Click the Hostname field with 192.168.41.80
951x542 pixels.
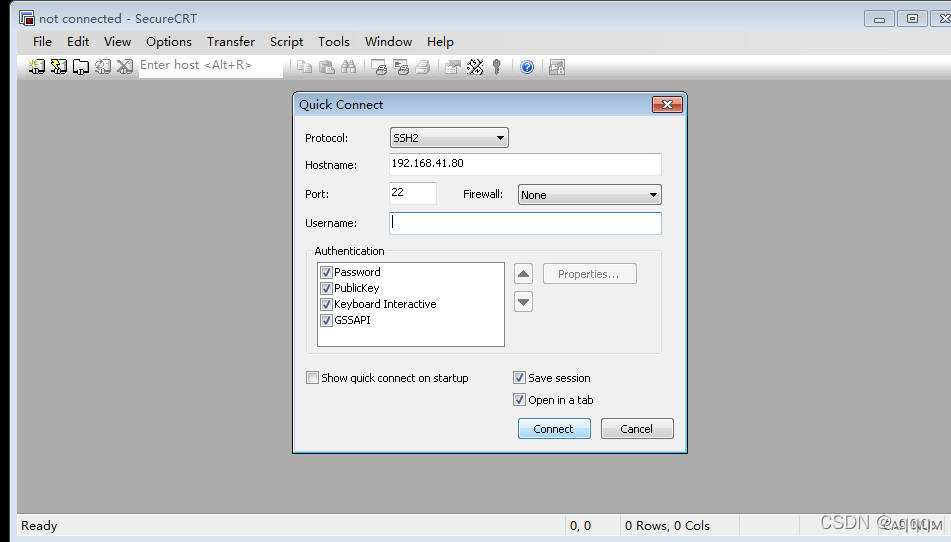click(525, 164)
